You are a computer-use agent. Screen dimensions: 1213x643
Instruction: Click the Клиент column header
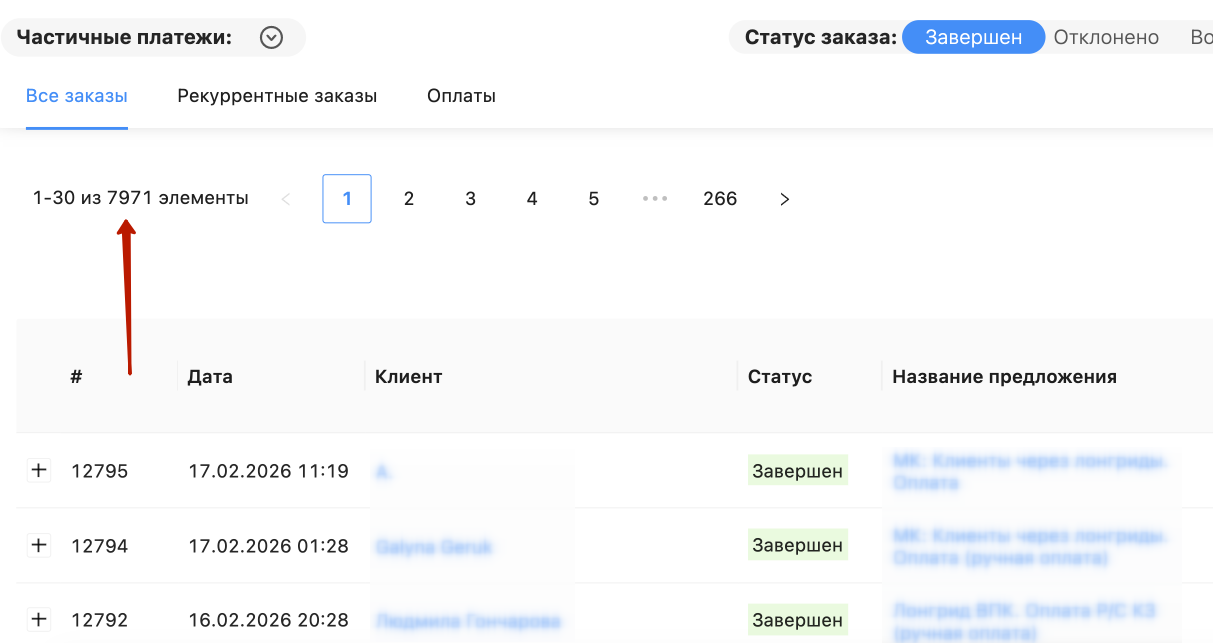(408, 377)
